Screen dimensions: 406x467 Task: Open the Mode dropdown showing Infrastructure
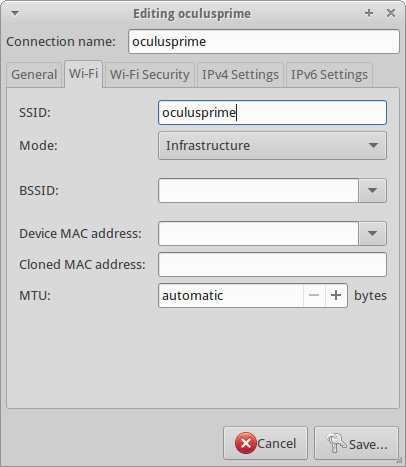(272, 146)
